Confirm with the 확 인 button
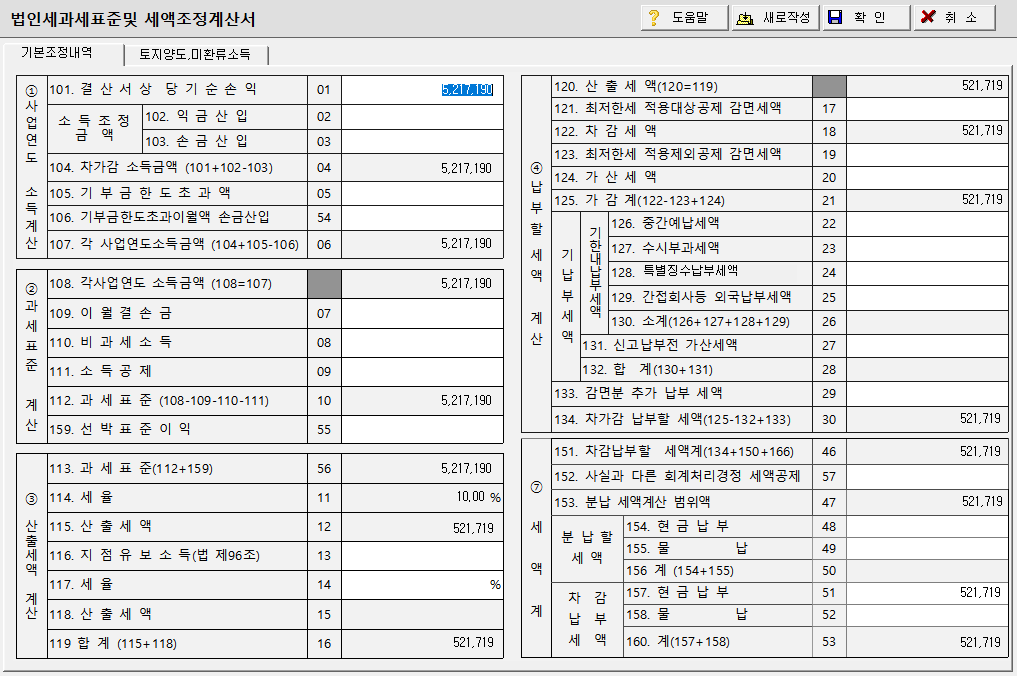The width and height of the screenshot is (1017, 676). click(867, 18)
